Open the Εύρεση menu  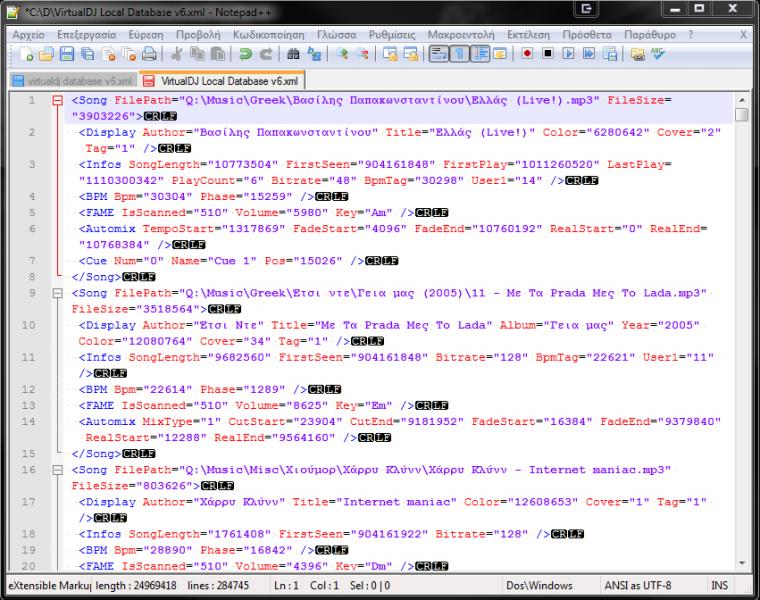tap(146, 35)
